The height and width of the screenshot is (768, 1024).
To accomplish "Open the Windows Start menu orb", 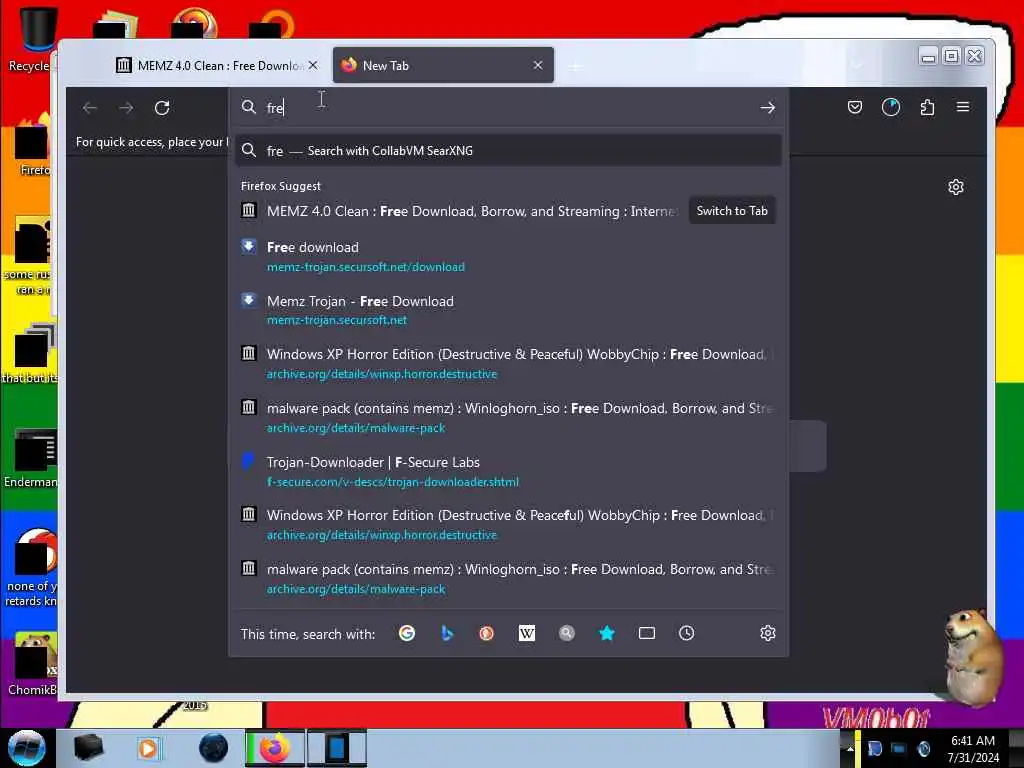I will (x=26, y=748).
